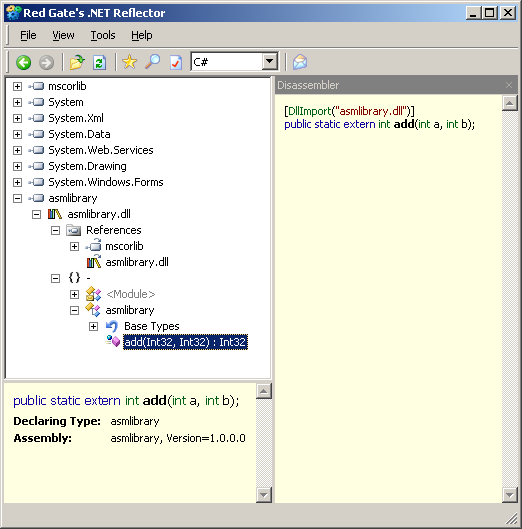Click the mscorlib assembly icon at top
Screen dimensions: 522x529
[x=36, y=86]
